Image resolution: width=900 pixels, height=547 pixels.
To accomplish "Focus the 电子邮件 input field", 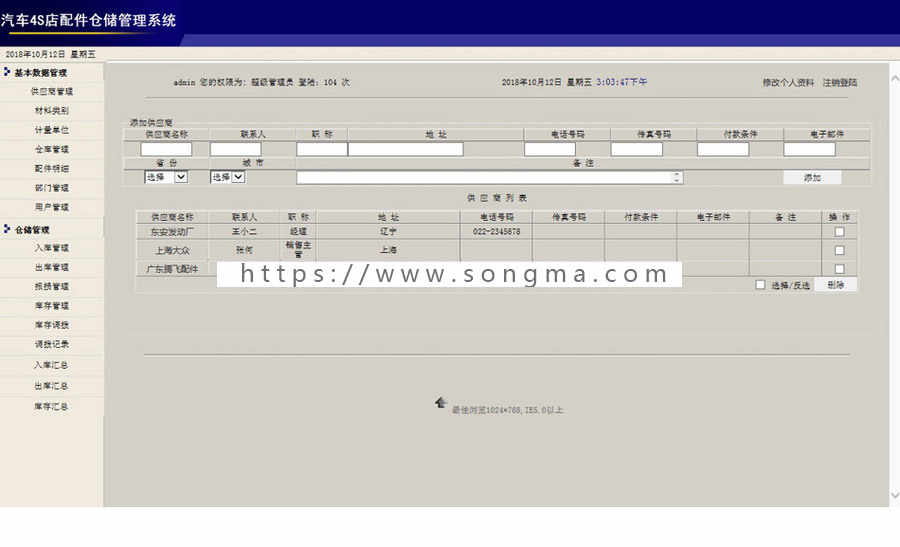I will point(809,149).
